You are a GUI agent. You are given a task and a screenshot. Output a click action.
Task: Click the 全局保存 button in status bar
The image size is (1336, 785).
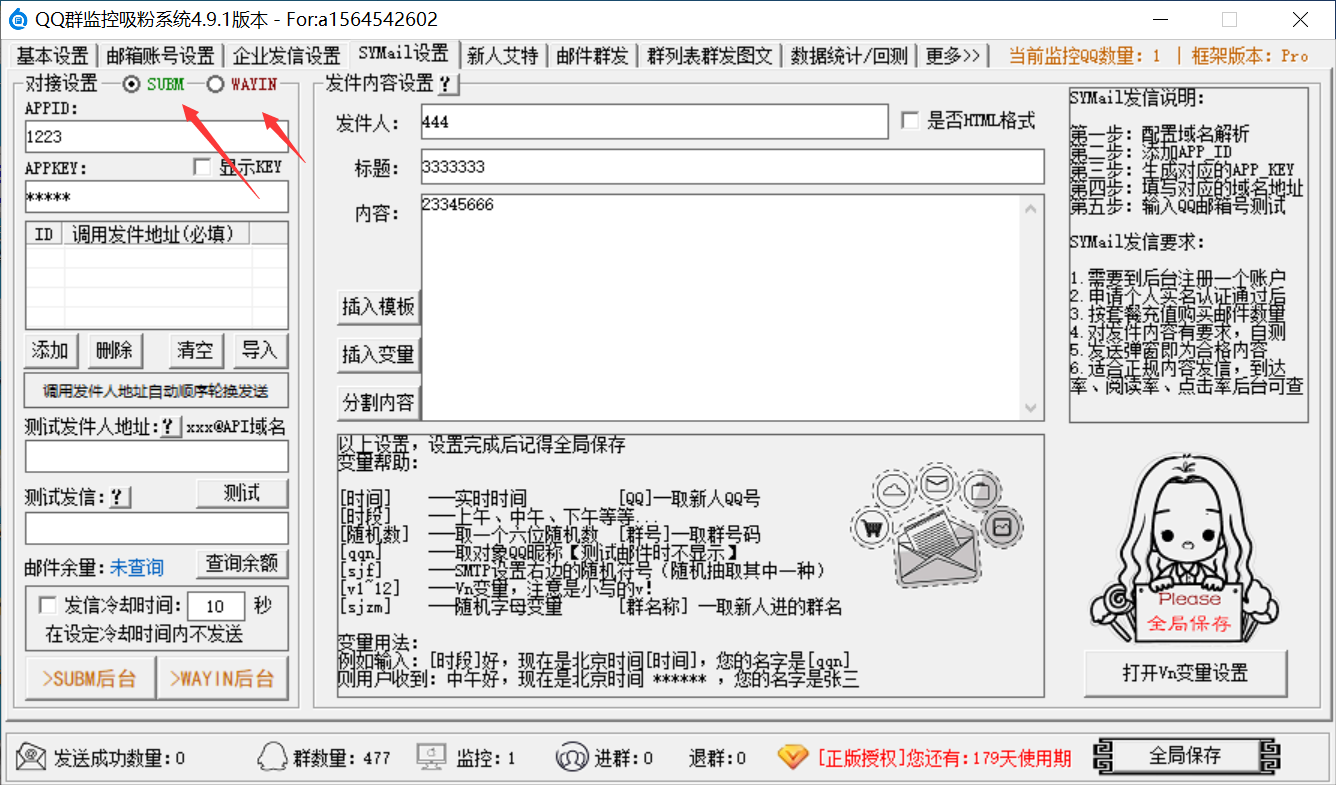click(x=1186, y=757)
